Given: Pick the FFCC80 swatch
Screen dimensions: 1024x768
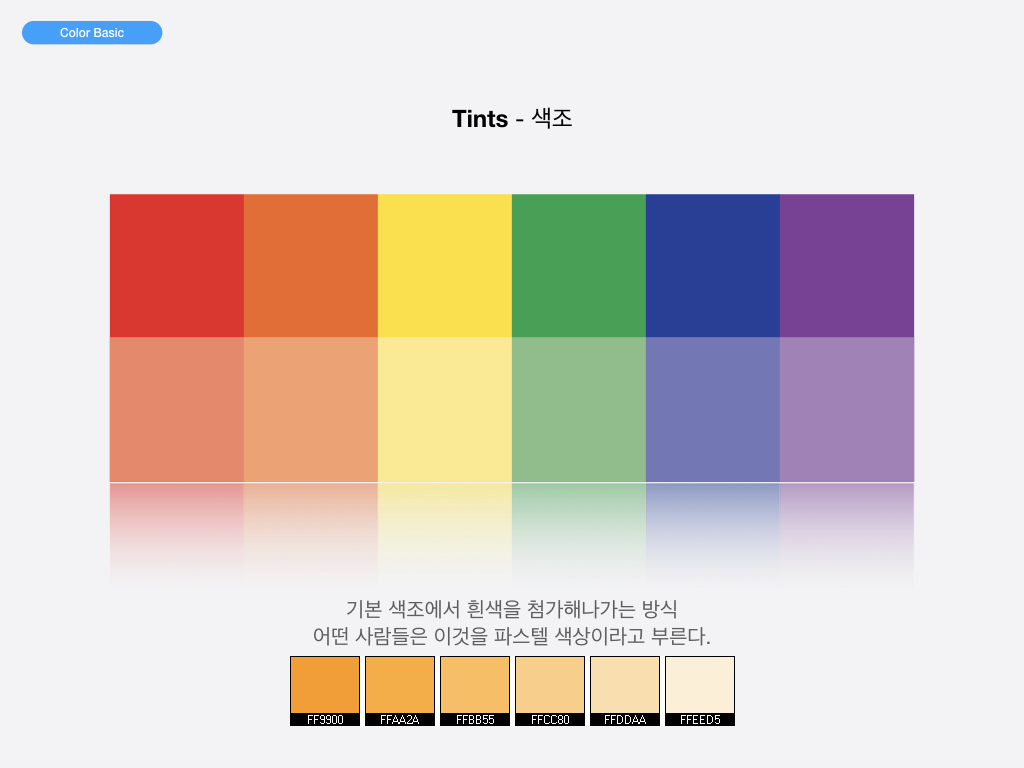Looking at the screenshot, I should (550, 686).
